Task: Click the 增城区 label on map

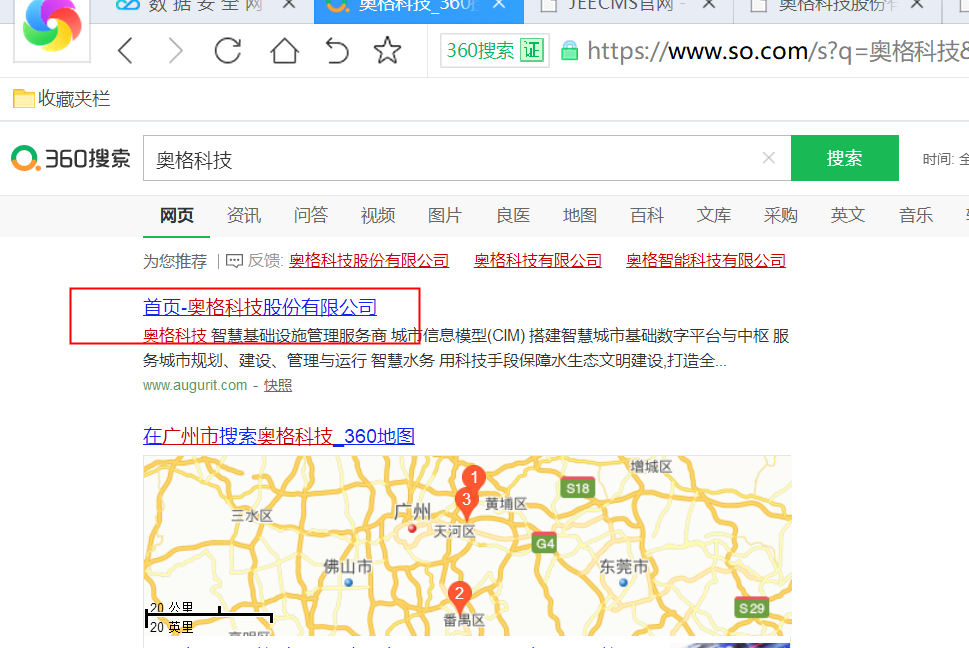Action: click(651, 466)
